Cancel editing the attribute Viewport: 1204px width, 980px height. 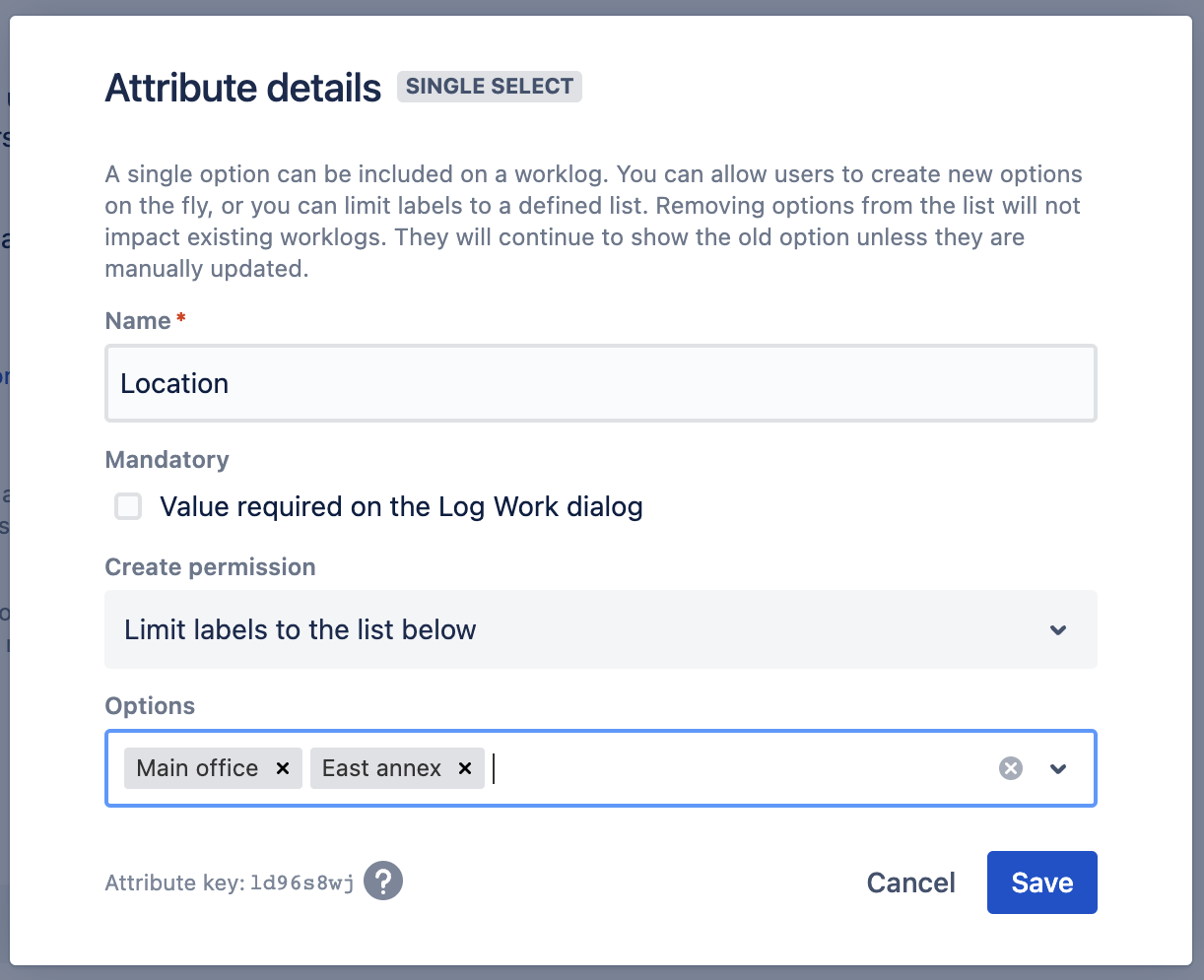[910, 882]
